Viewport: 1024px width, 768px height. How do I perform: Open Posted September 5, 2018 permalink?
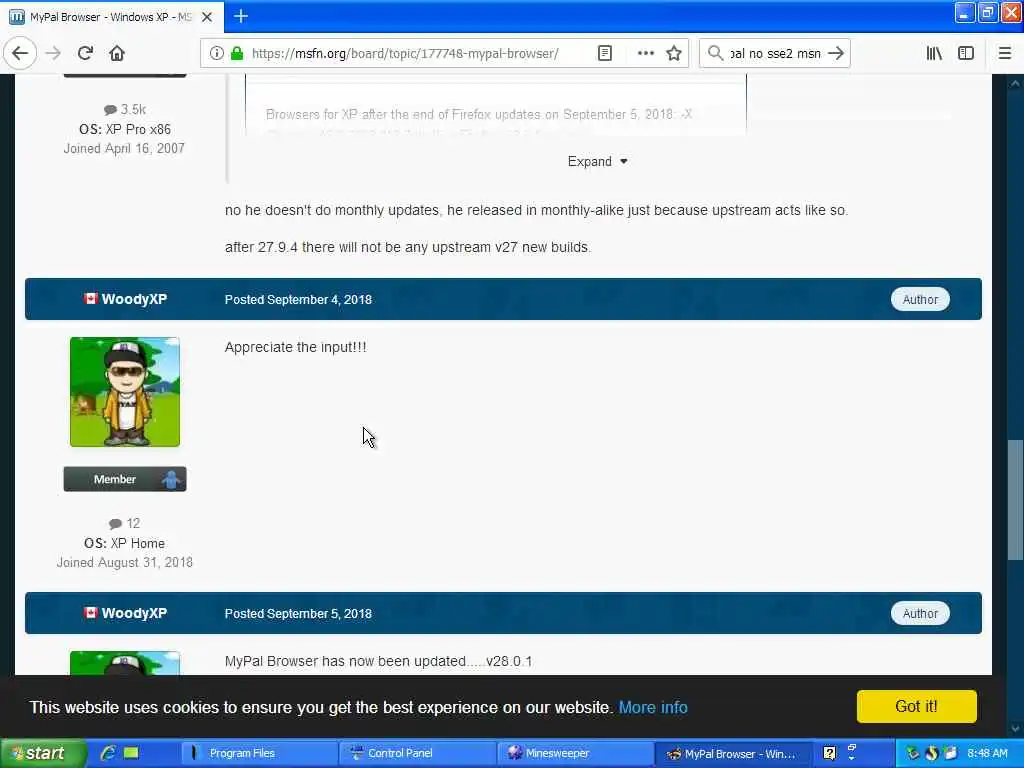click(298, 614)
